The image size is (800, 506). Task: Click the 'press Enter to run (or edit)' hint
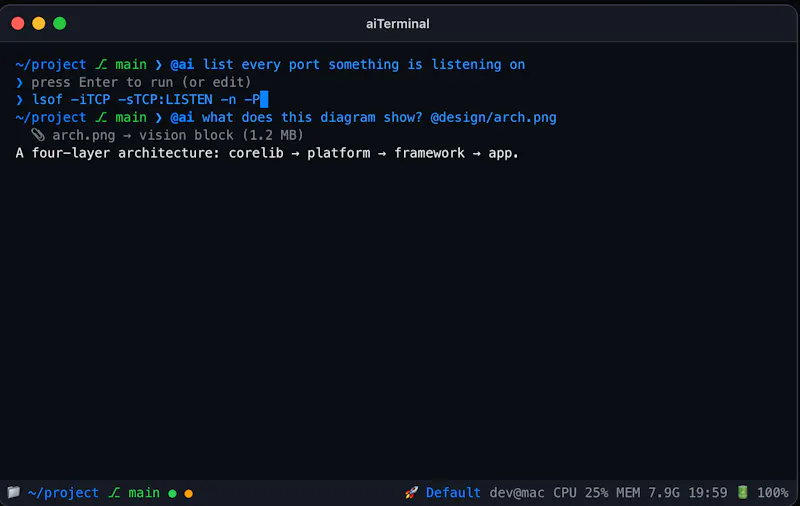[x=141, y=82]
